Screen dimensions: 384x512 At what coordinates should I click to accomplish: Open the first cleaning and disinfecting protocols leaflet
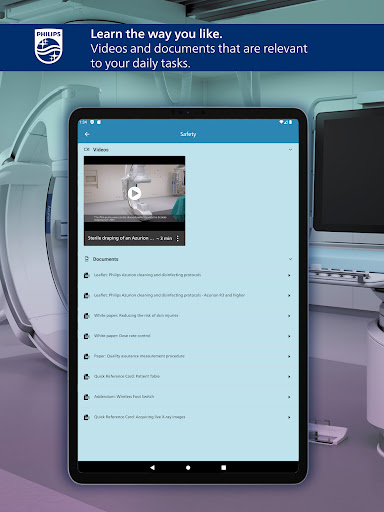[188, 275]
